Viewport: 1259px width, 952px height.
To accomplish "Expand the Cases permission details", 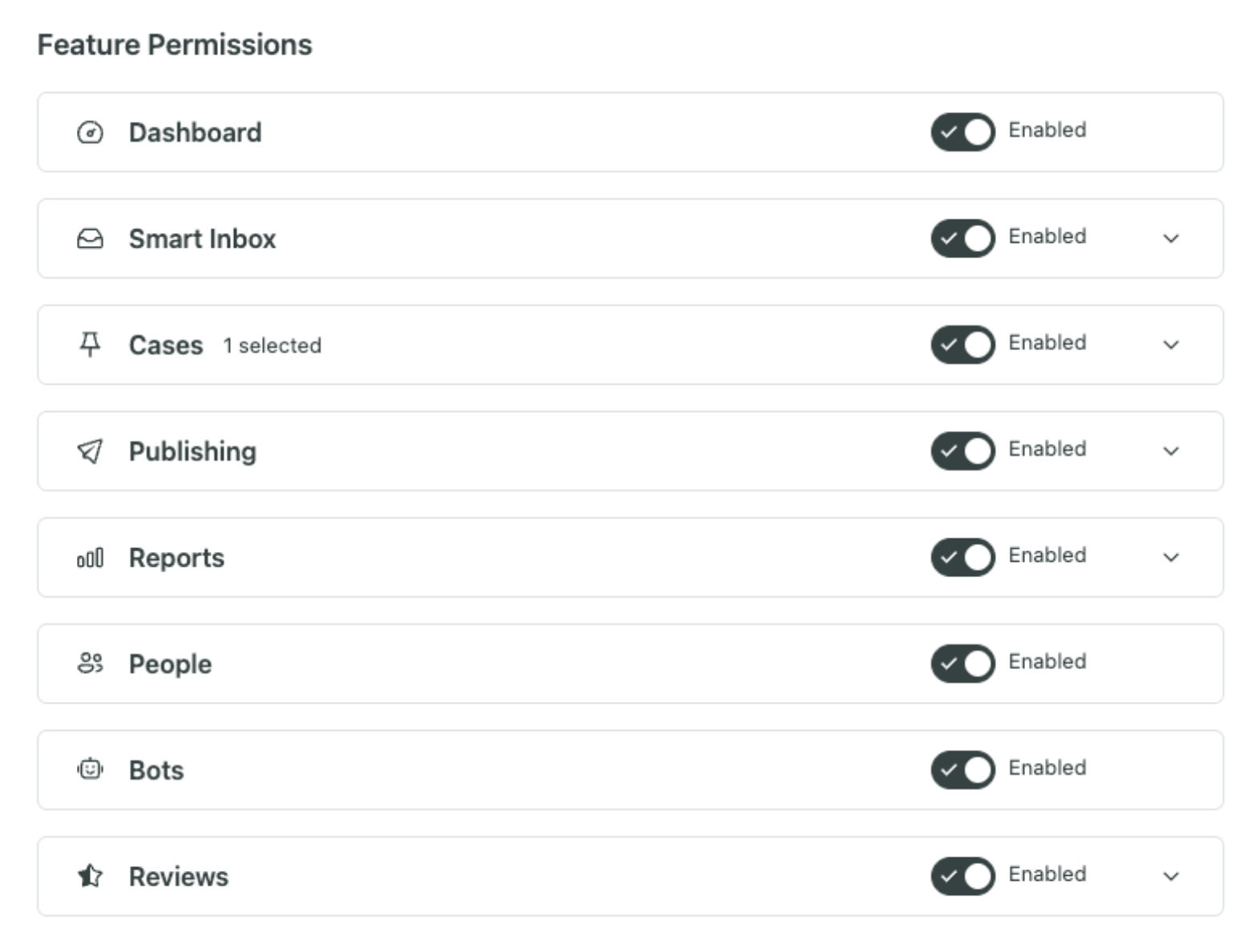I will (1171, 345).
